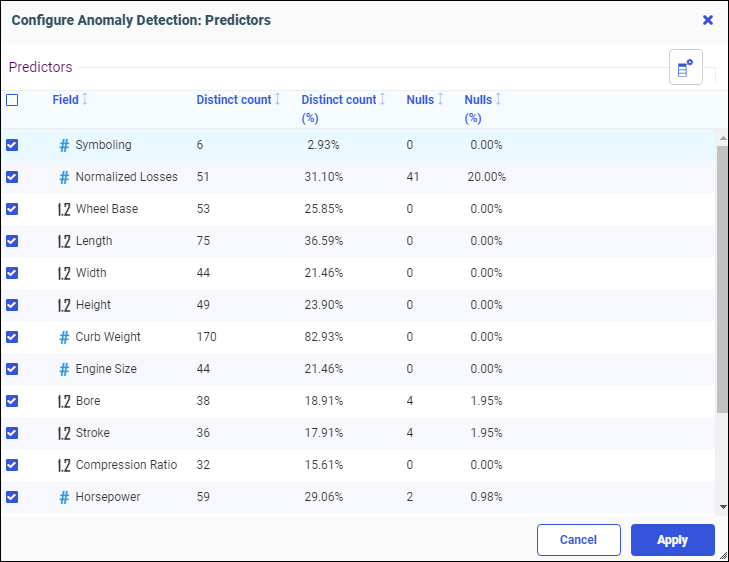Viewport: 729px width, 562px height.
Task: Click the Distinct count (%) column header
Action: [339, 100]
